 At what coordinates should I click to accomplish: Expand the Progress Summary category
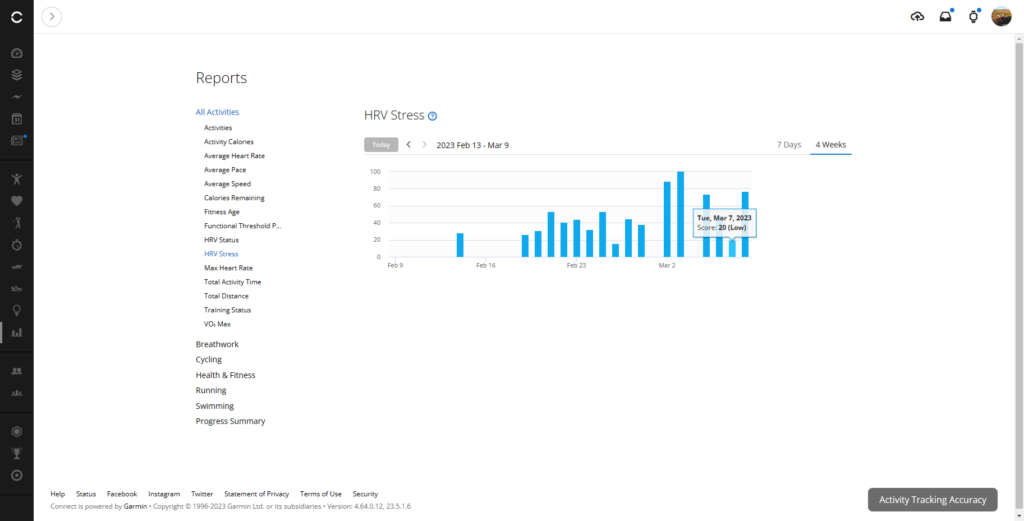(231, 422)
